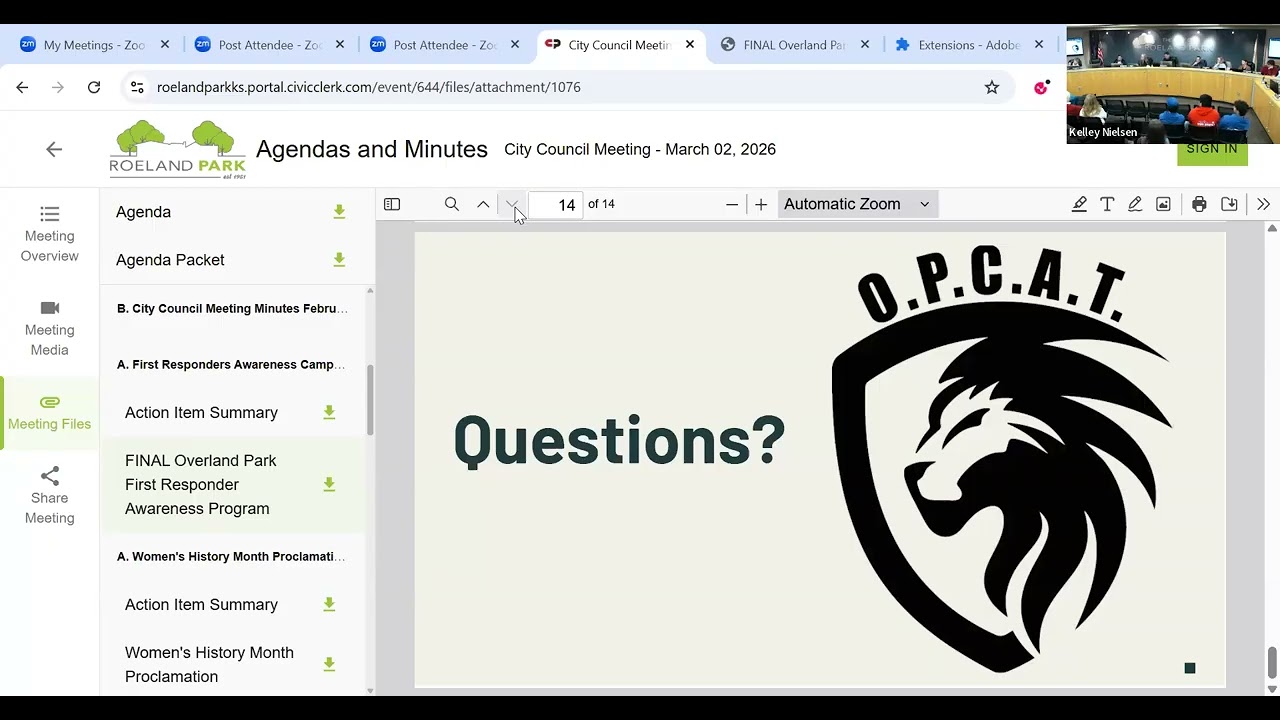1280x720 pixels.
Task: Download FINAL Overland Park First Responder file
Action: [x=329, y=484]
